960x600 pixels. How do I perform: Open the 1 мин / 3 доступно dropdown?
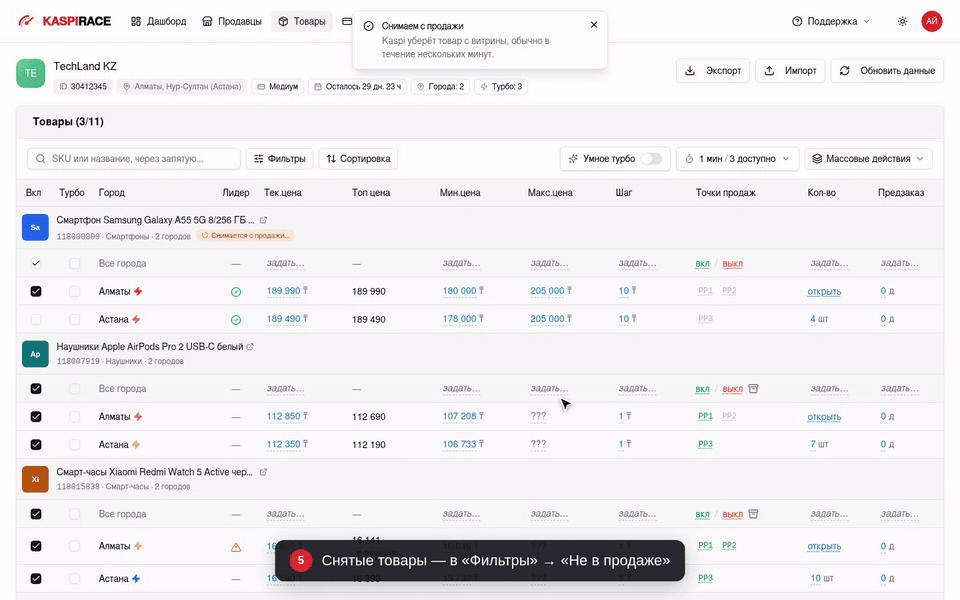tap(737, 159)
